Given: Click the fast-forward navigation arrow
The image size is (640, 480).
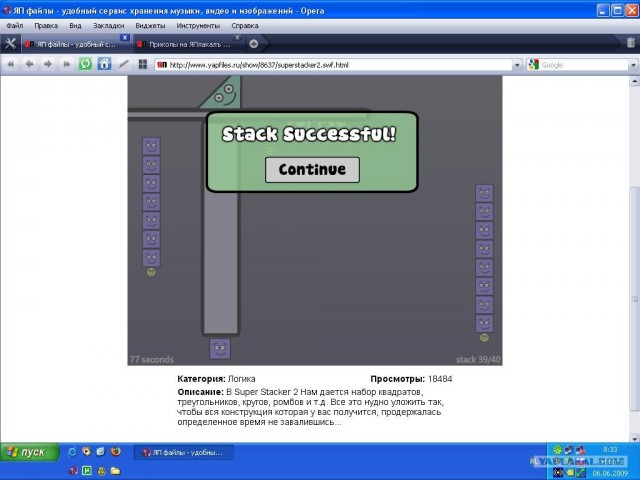Looking at the screenshot, I should [x=66, y=64].
